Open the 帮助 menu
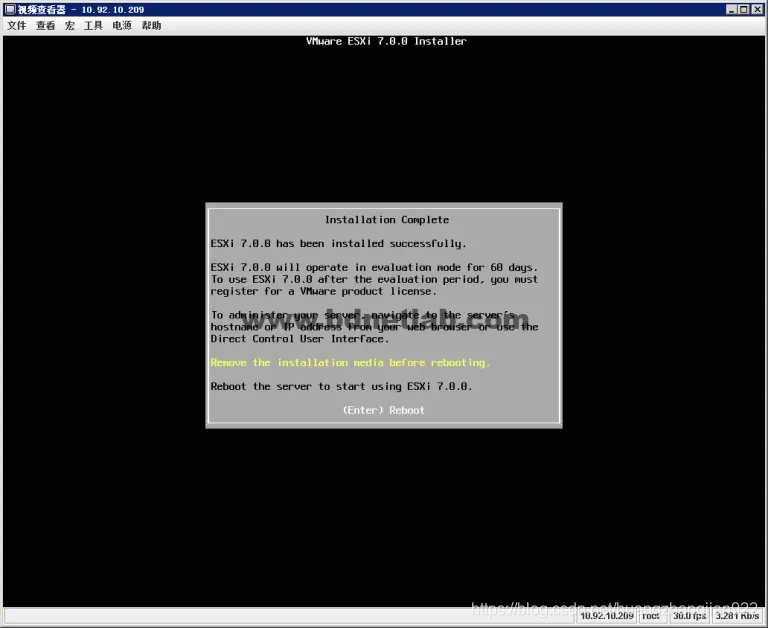The height and width of the screenshot is (628, 768). click(151, 25)
